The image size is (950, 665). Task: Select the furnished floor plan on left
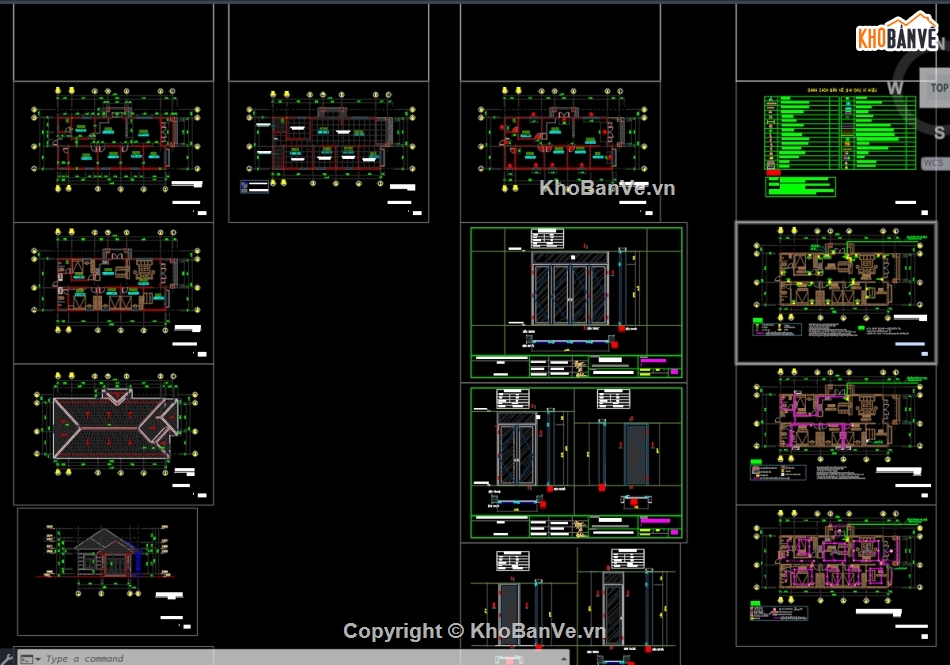pyautogui.click(x=113, y=290)
